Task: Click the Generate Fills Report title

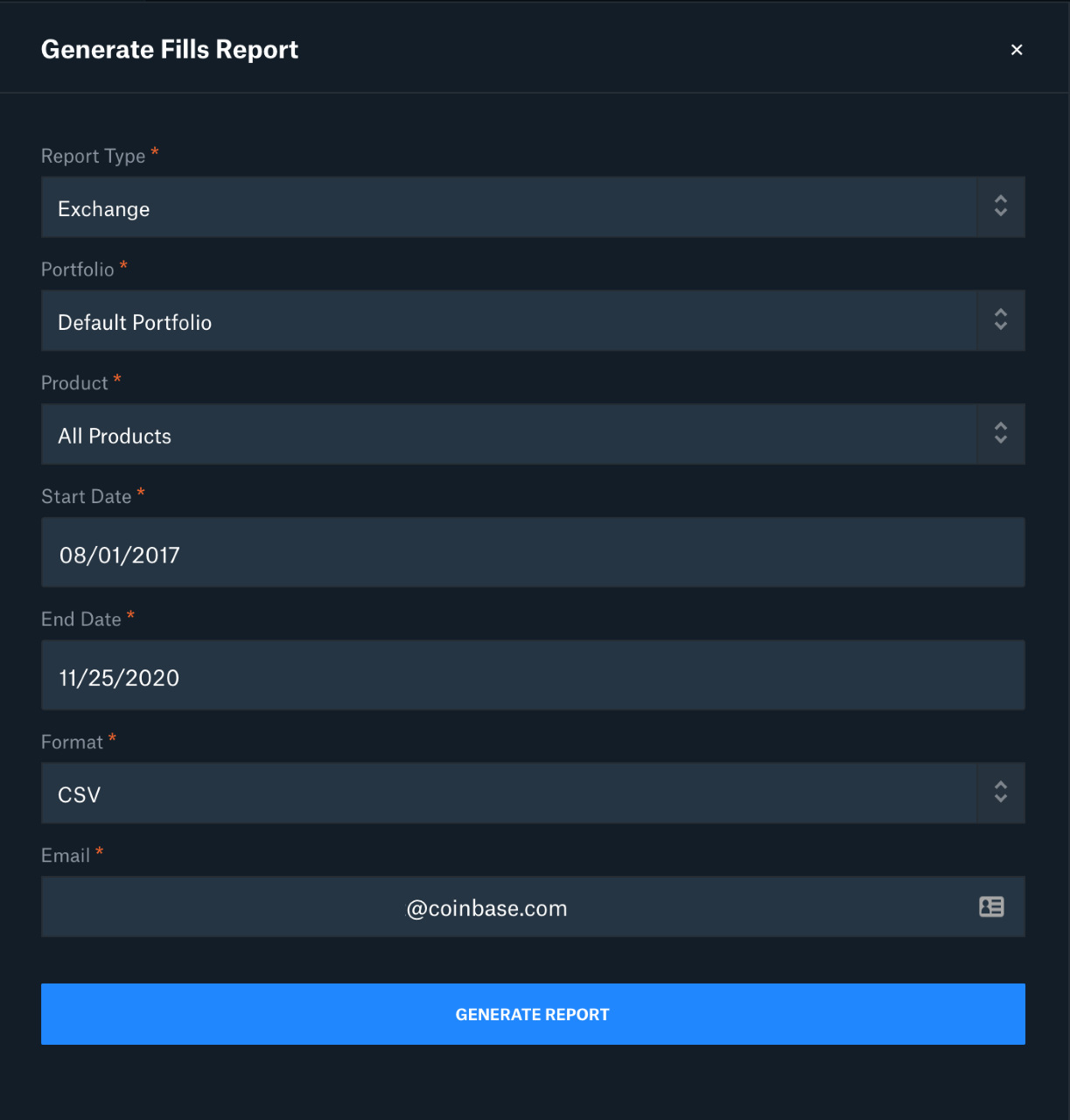Action: 170,50
